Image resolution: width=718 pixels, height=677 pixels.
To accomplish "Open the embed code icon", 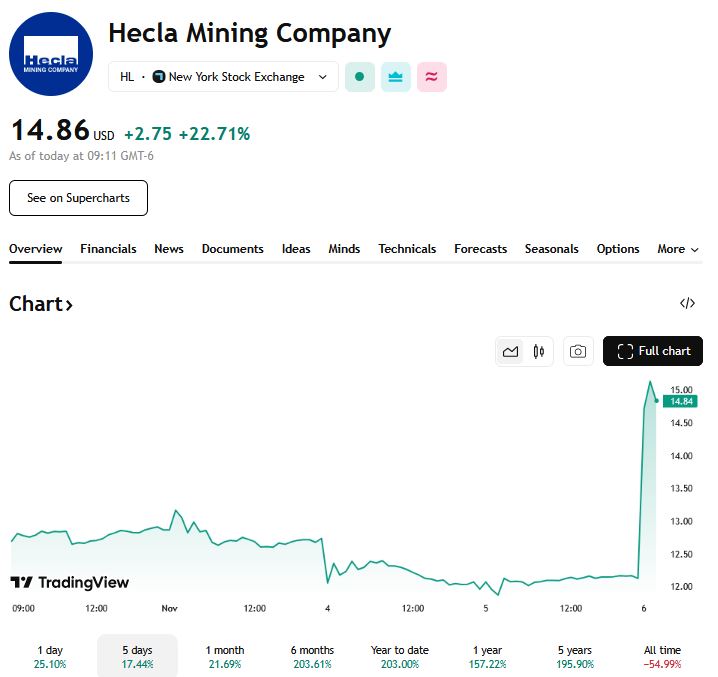I will (x=687, y=304).
